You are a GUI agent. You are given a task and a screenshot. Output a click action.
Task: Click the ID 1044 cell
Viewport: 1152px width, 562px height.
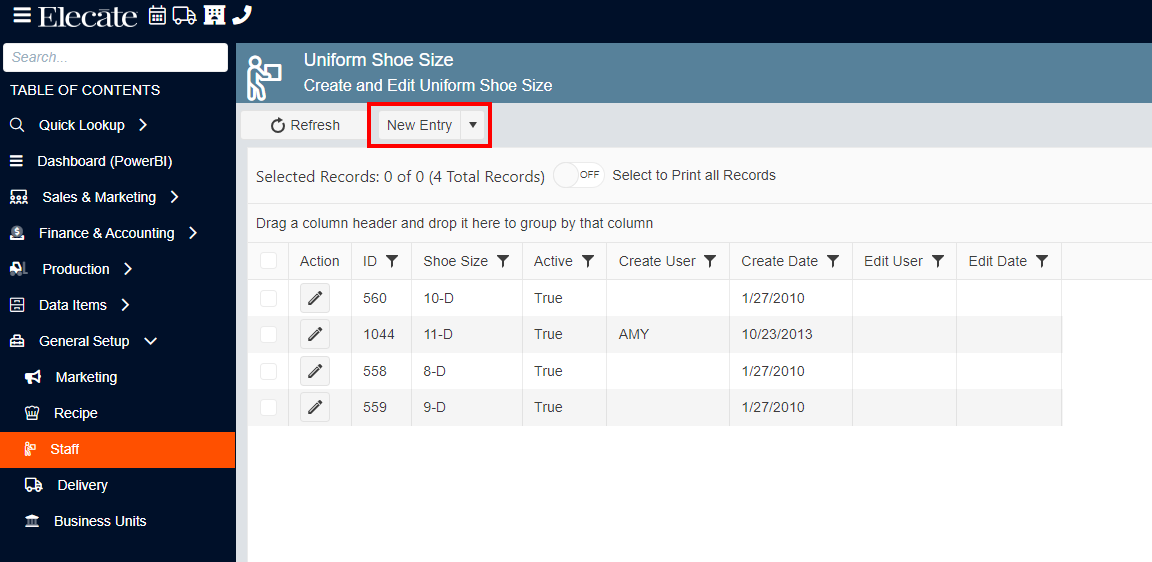381,334
